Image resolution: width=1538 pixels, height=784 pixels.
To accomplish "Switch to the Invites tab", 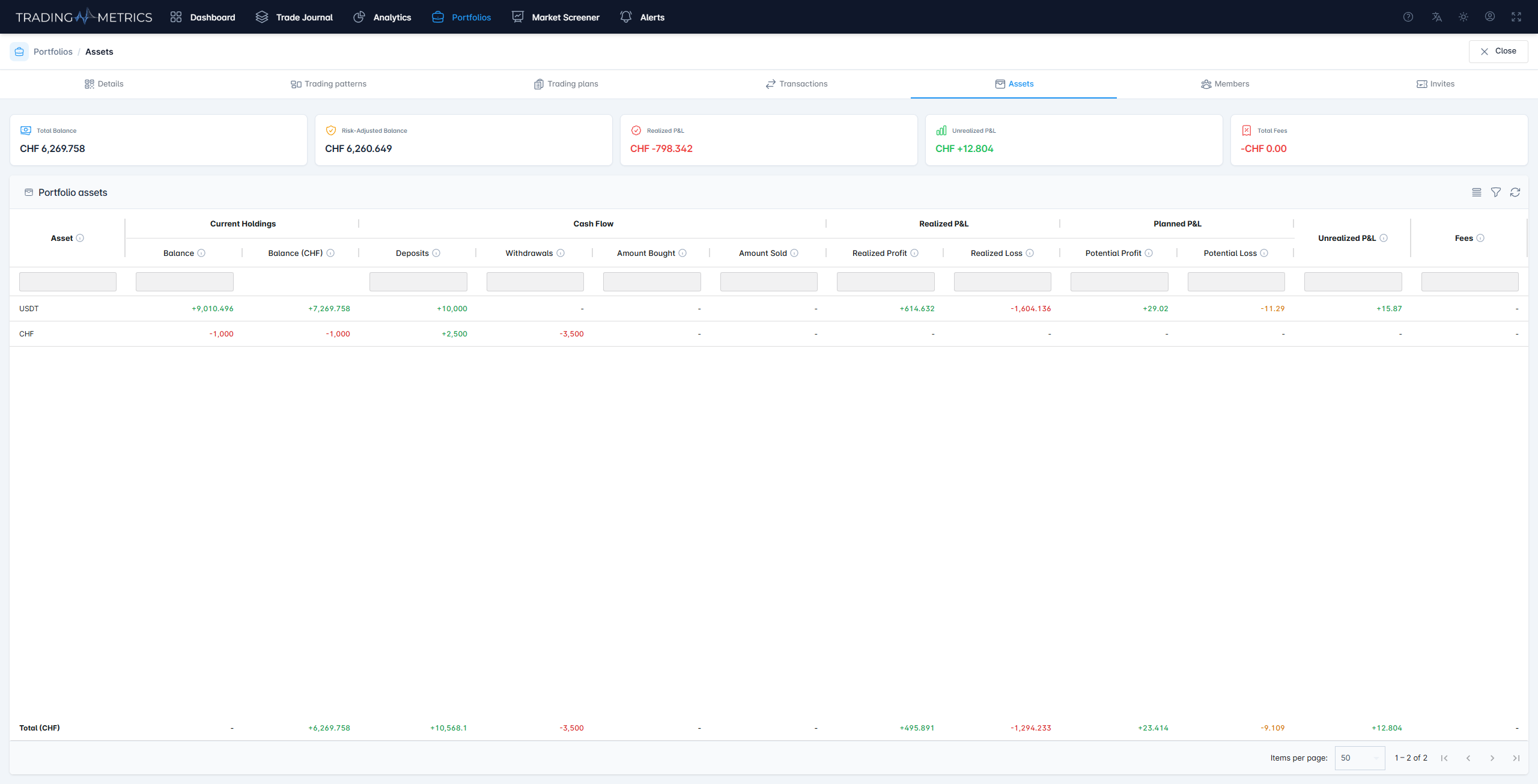I will [1435, 84].
